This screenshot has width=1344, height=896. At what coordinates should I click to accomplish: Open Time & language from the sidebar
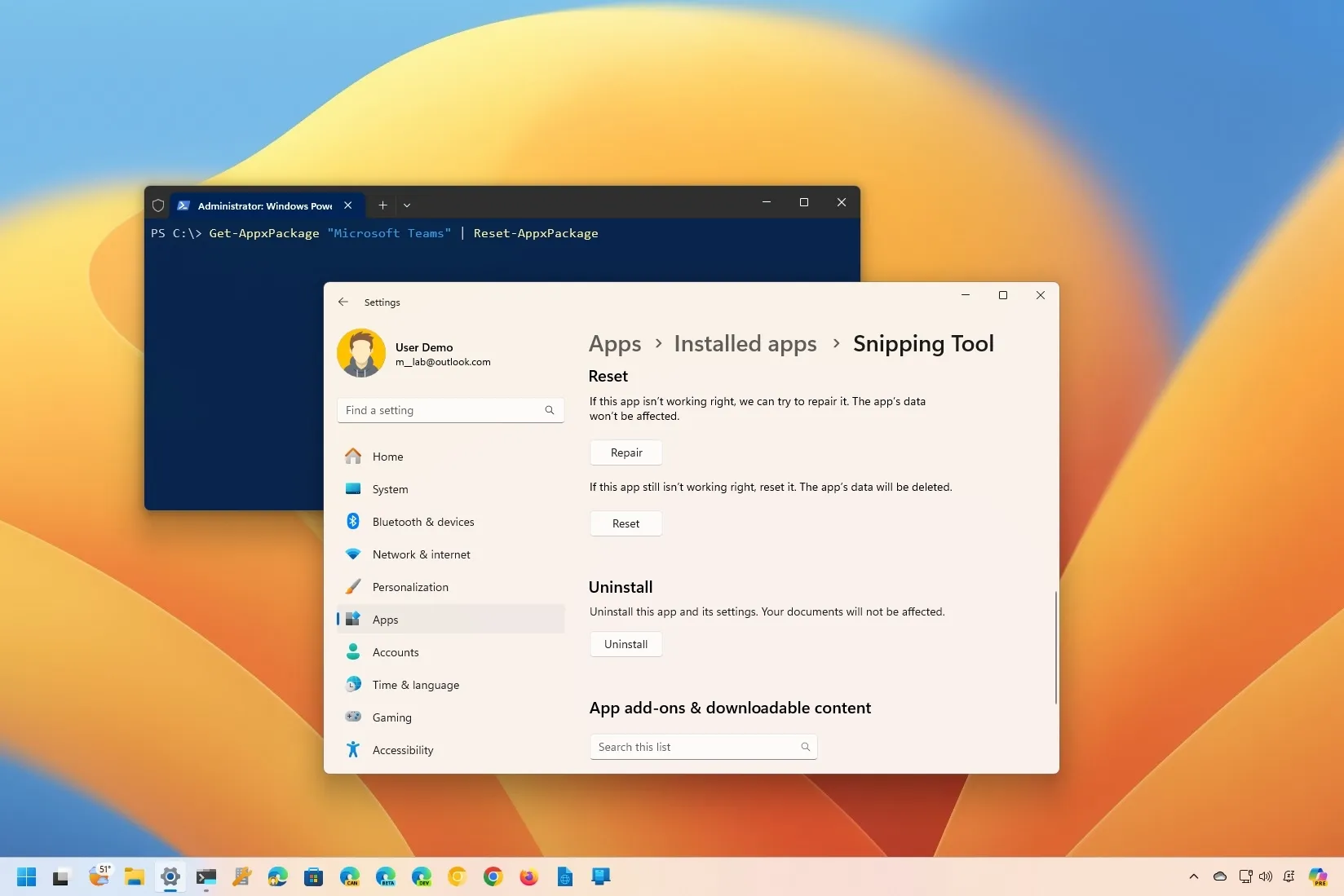tap(415, 685)
